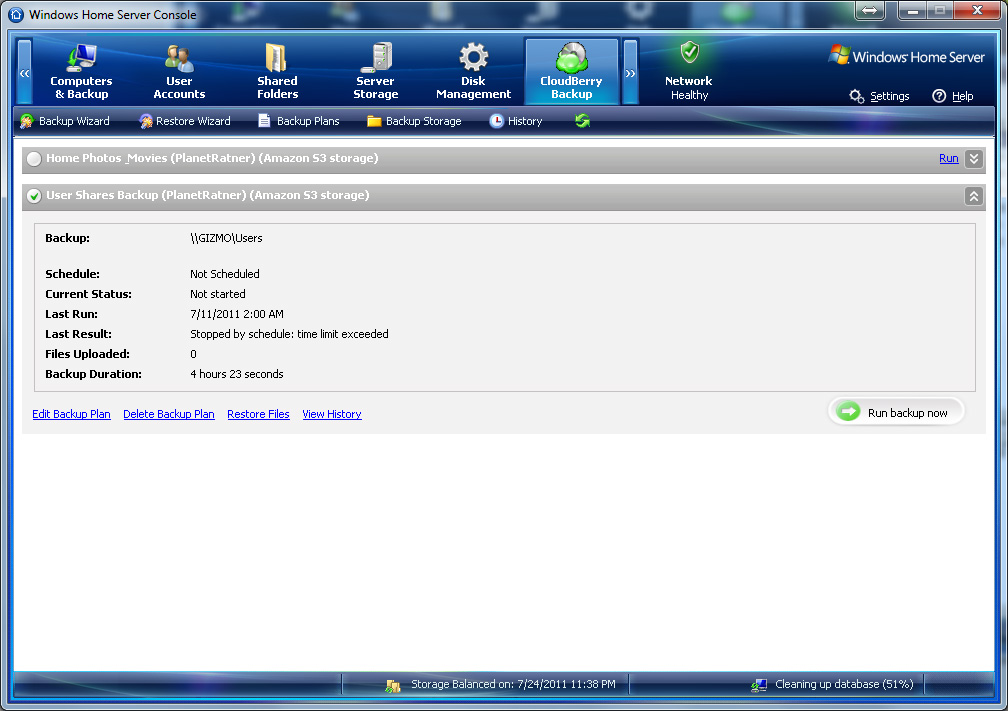Viewport: 1008px width, 711px height.
Task: Click Cleaning up database status icon
Action: coord(759,685)
